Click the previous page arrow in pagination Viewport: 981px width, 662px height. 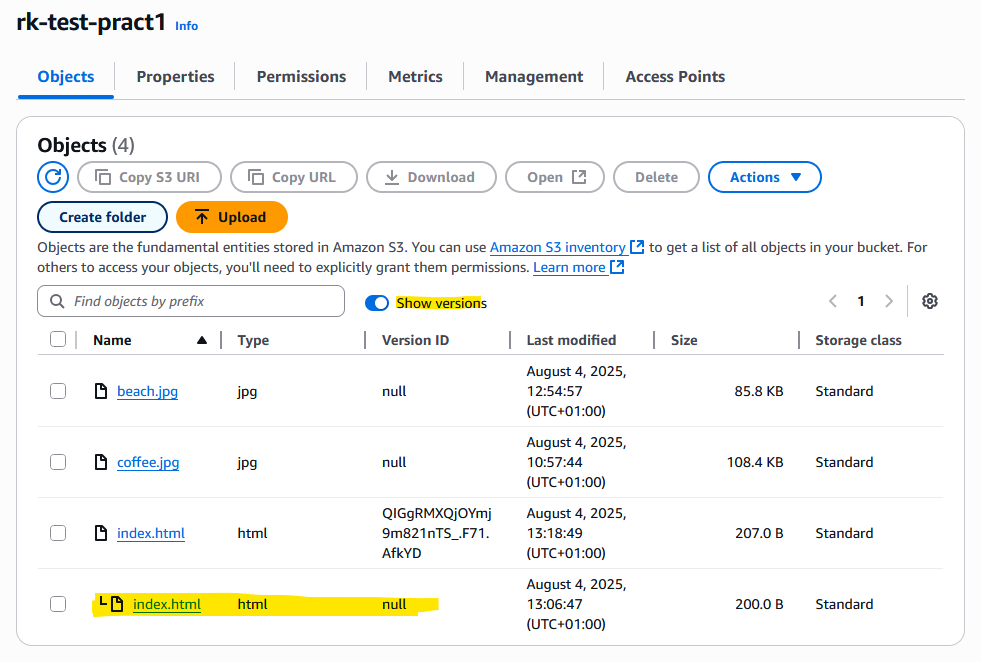(832, 301)
